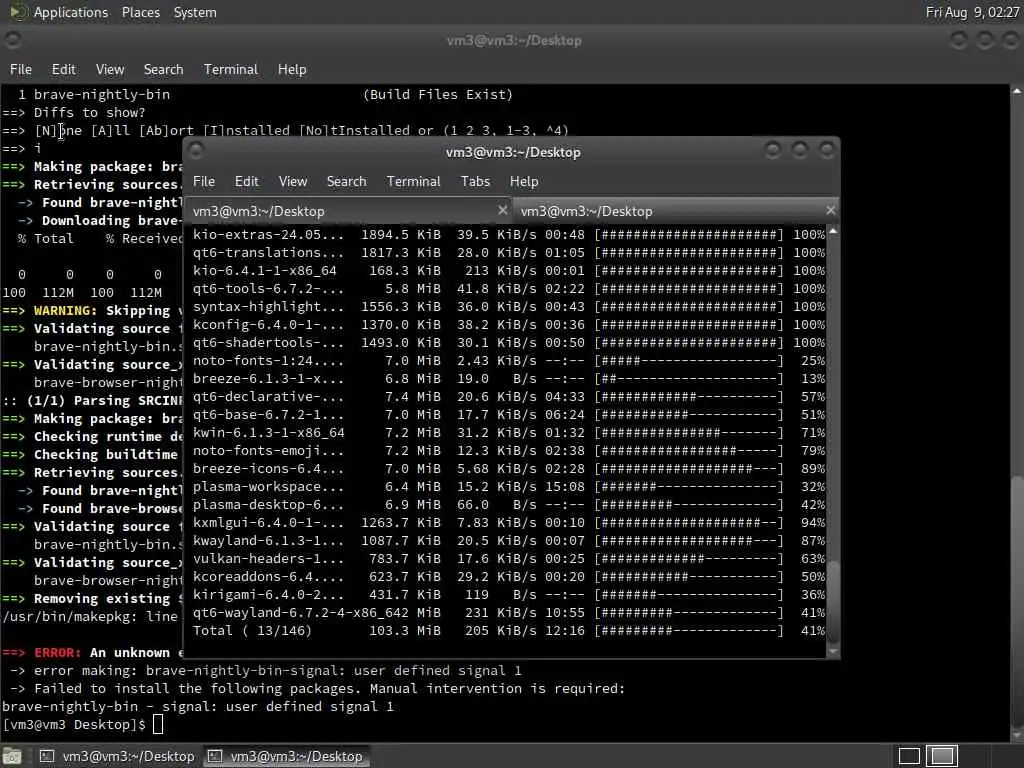Open Edit menu in the back terminal window
Screen dimensions: 1024x768
coord(63,69)
